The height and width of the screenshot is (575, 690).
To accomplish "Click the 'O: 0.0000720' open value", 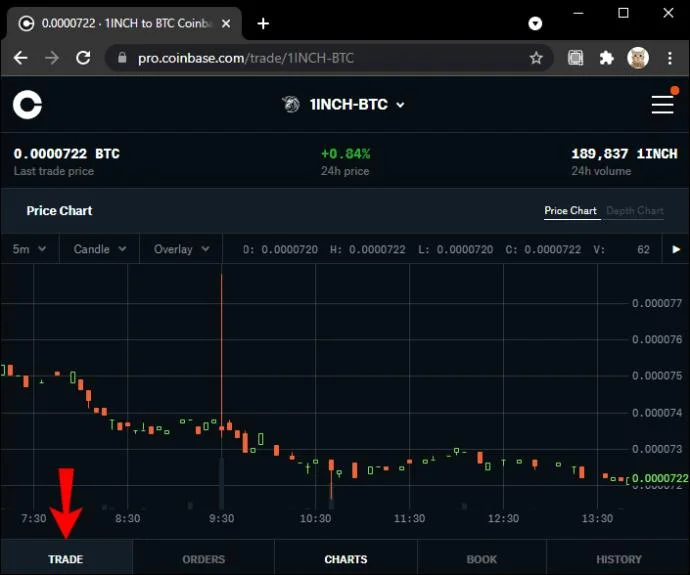I will (x=280, y=249).
